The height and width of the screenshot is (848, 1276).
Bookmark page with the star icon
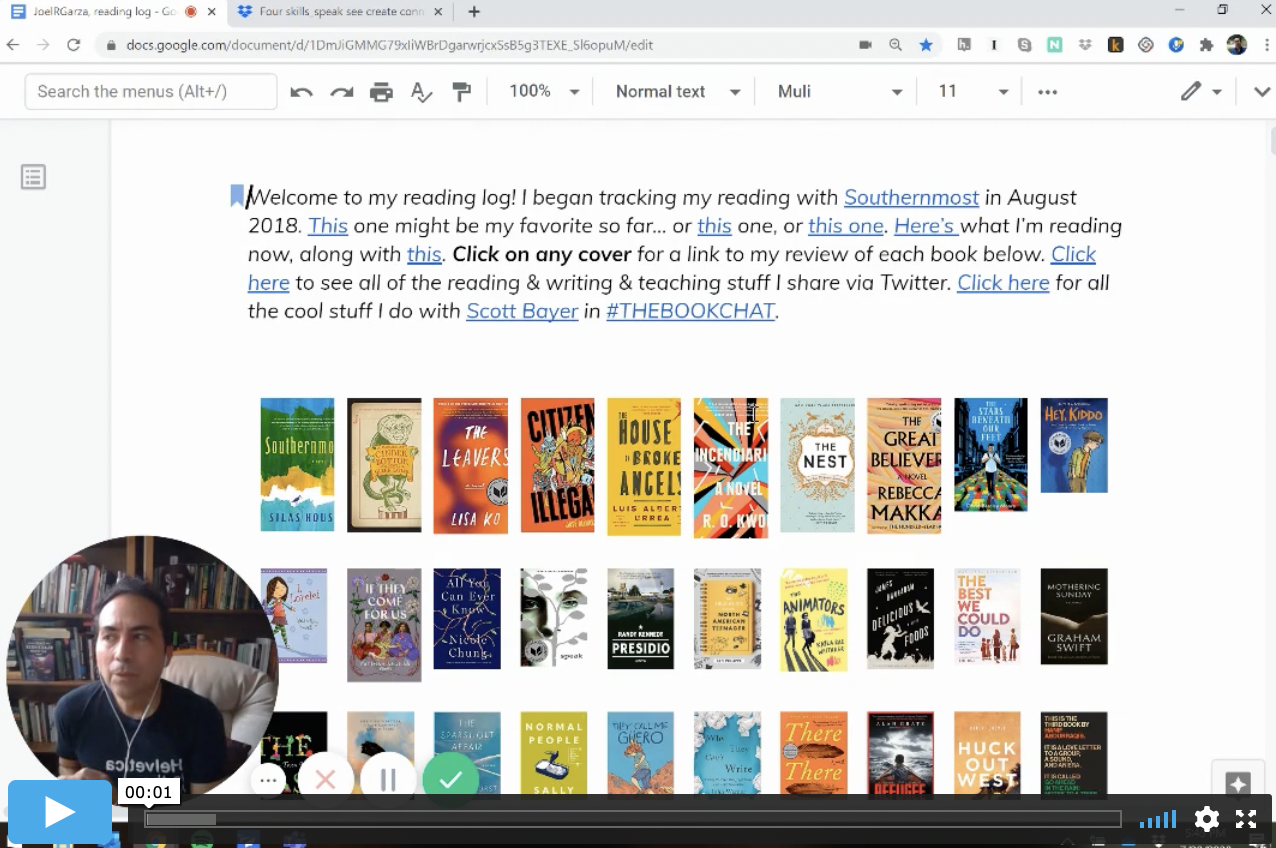tap(926, 45)
